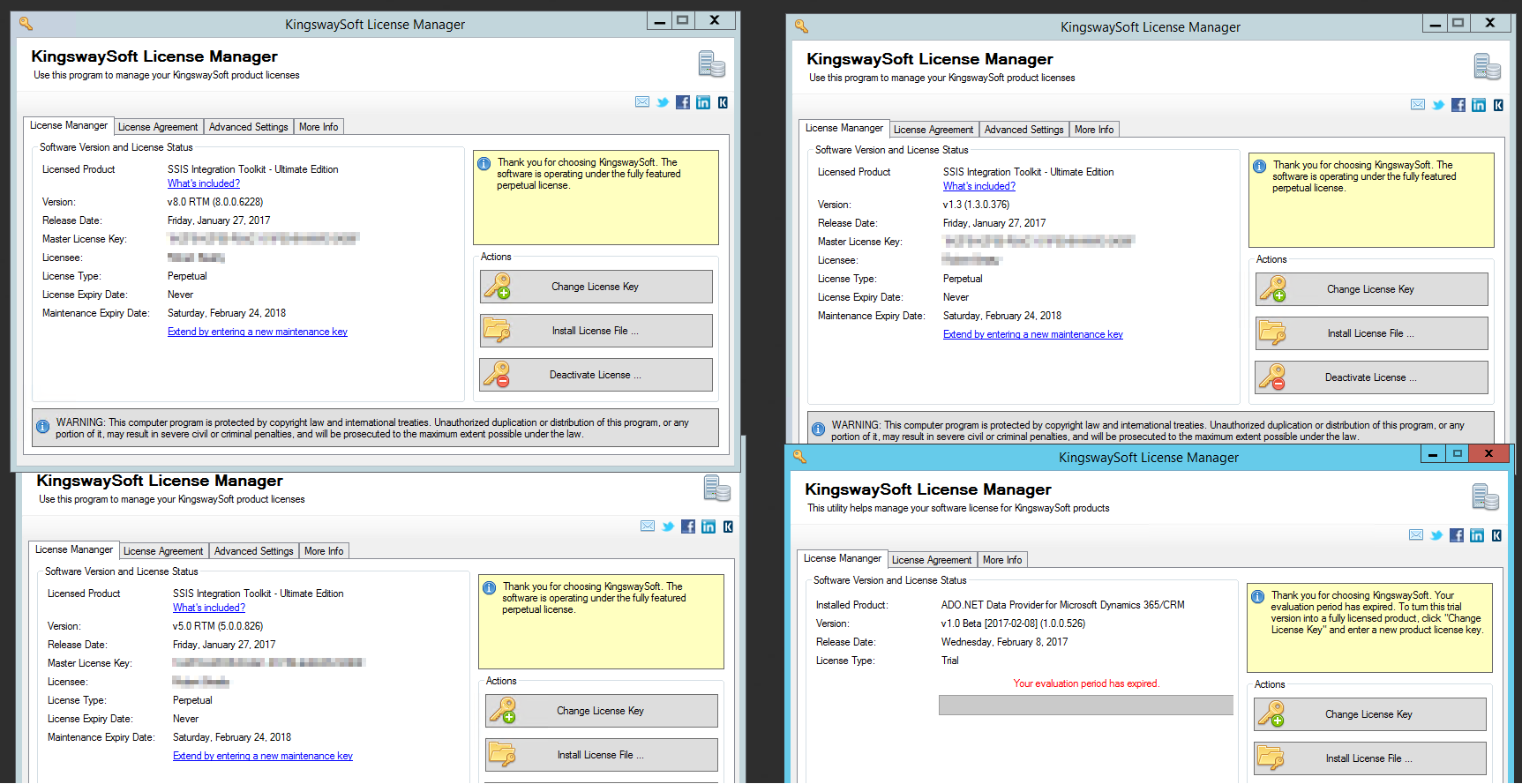Open the Twitter icon in the v5.0 window

668,526
